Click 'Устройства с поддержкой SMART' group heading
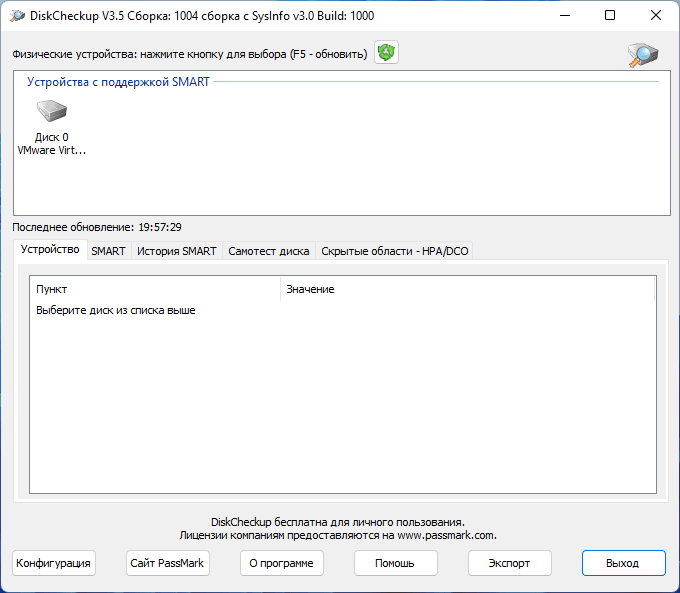 pos(118,82)
